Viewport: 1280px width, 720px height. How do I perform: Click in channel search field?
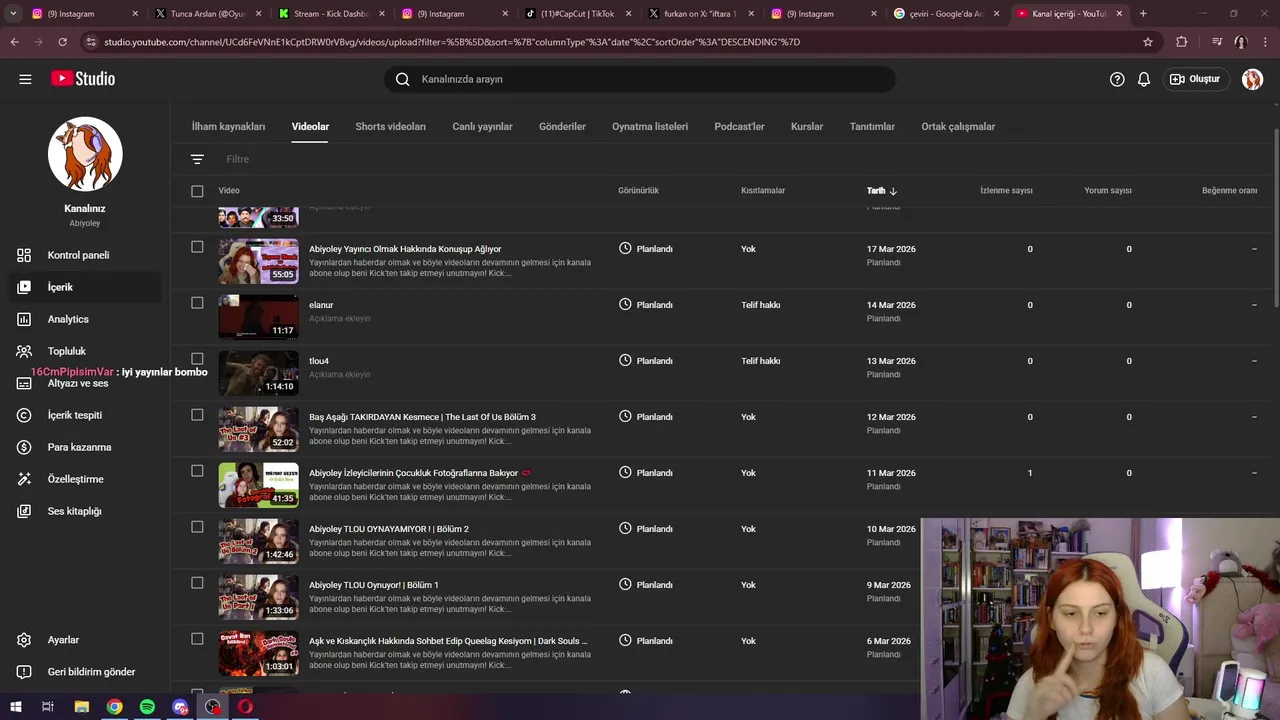[640, 79]
